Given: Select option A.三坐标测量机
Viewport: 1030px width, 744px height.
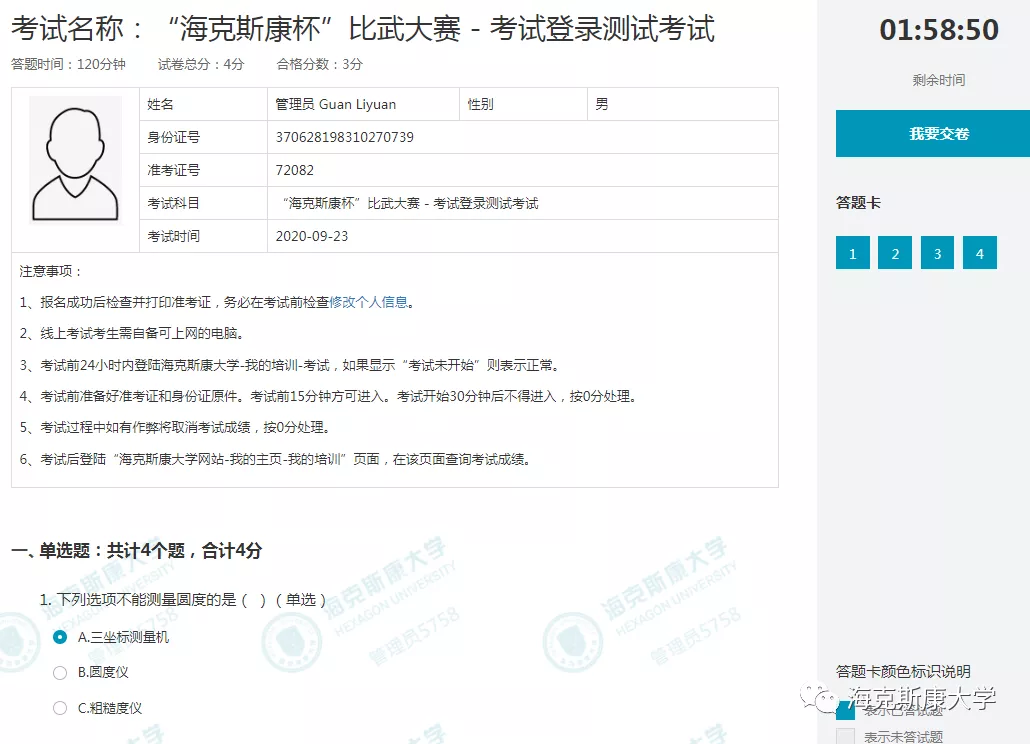Looking at the screenshot, I should point(61,637).
